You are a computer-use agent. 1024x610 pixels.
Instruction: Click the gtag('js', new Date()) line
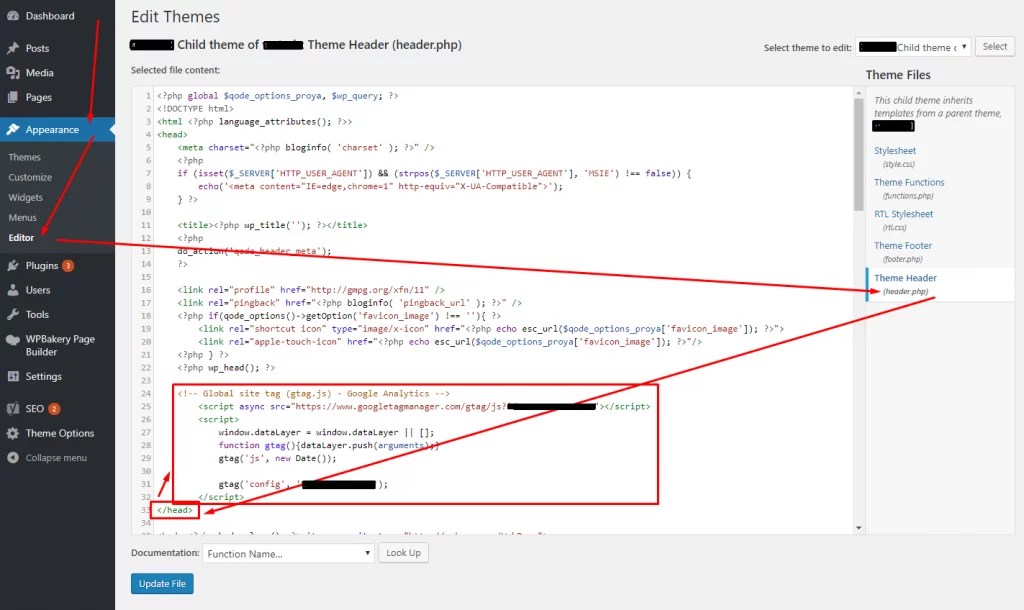coord(278,458)
